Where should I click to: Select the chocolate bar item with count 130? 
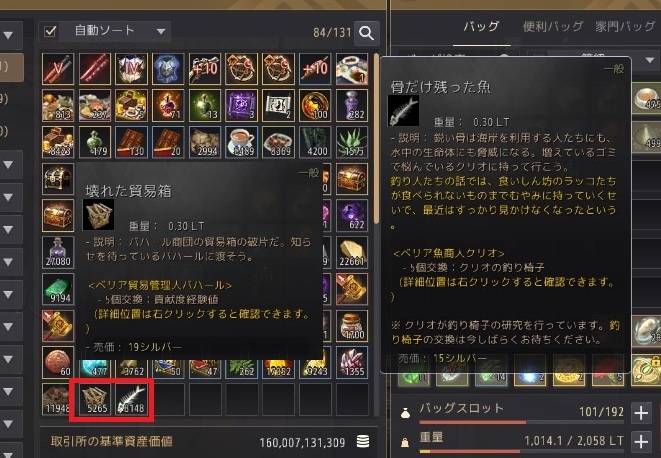pos(131,143)
